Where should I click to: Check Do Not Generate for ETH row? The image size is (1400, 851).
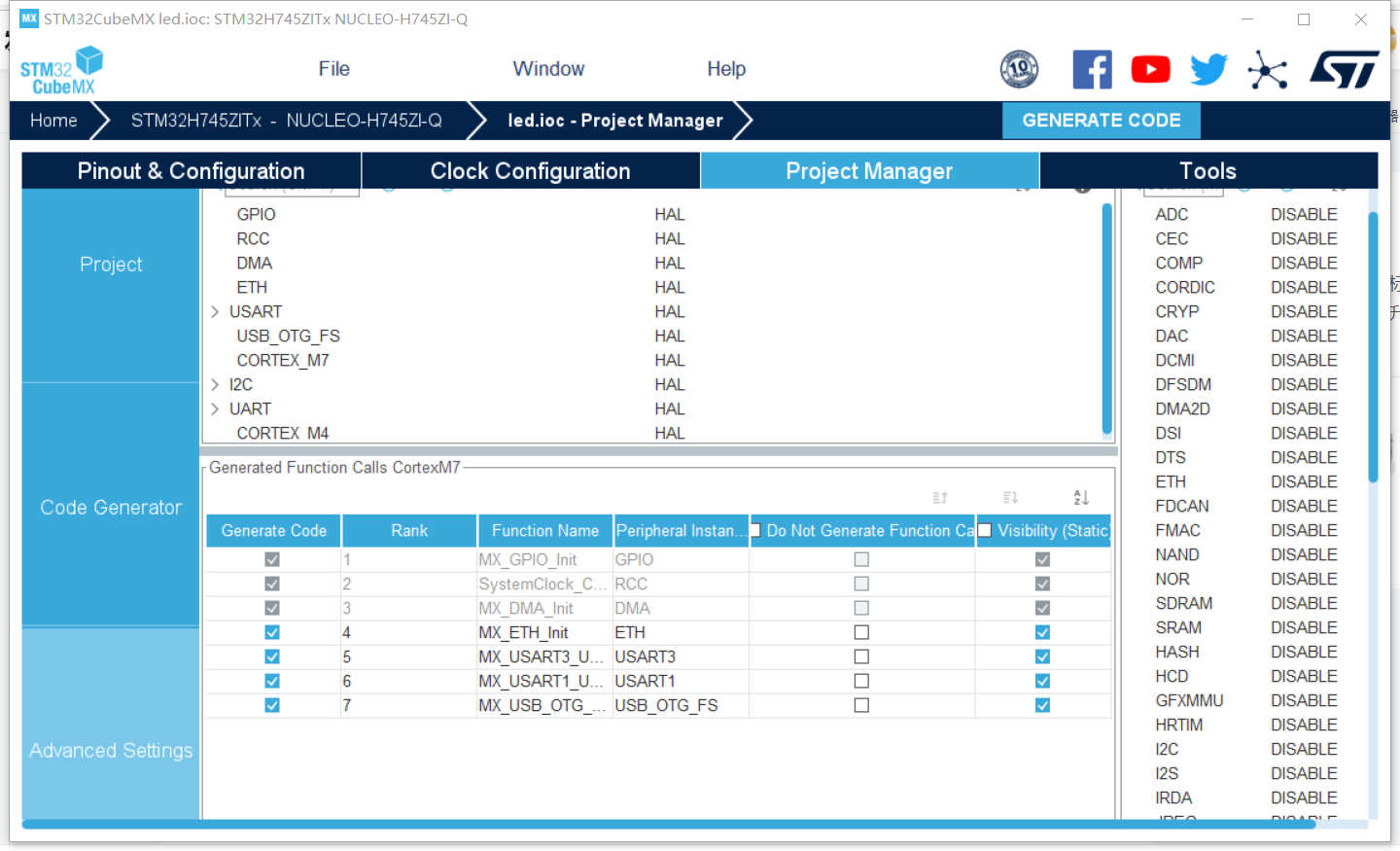click(861, 632)
